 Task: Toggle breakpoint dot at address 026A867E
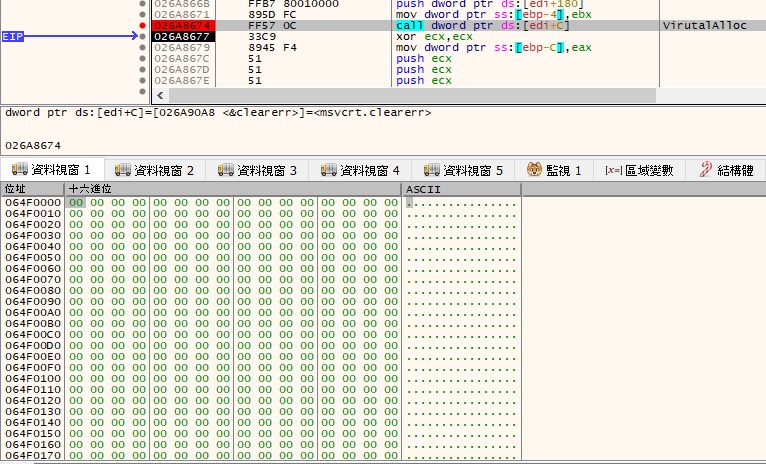142,81
